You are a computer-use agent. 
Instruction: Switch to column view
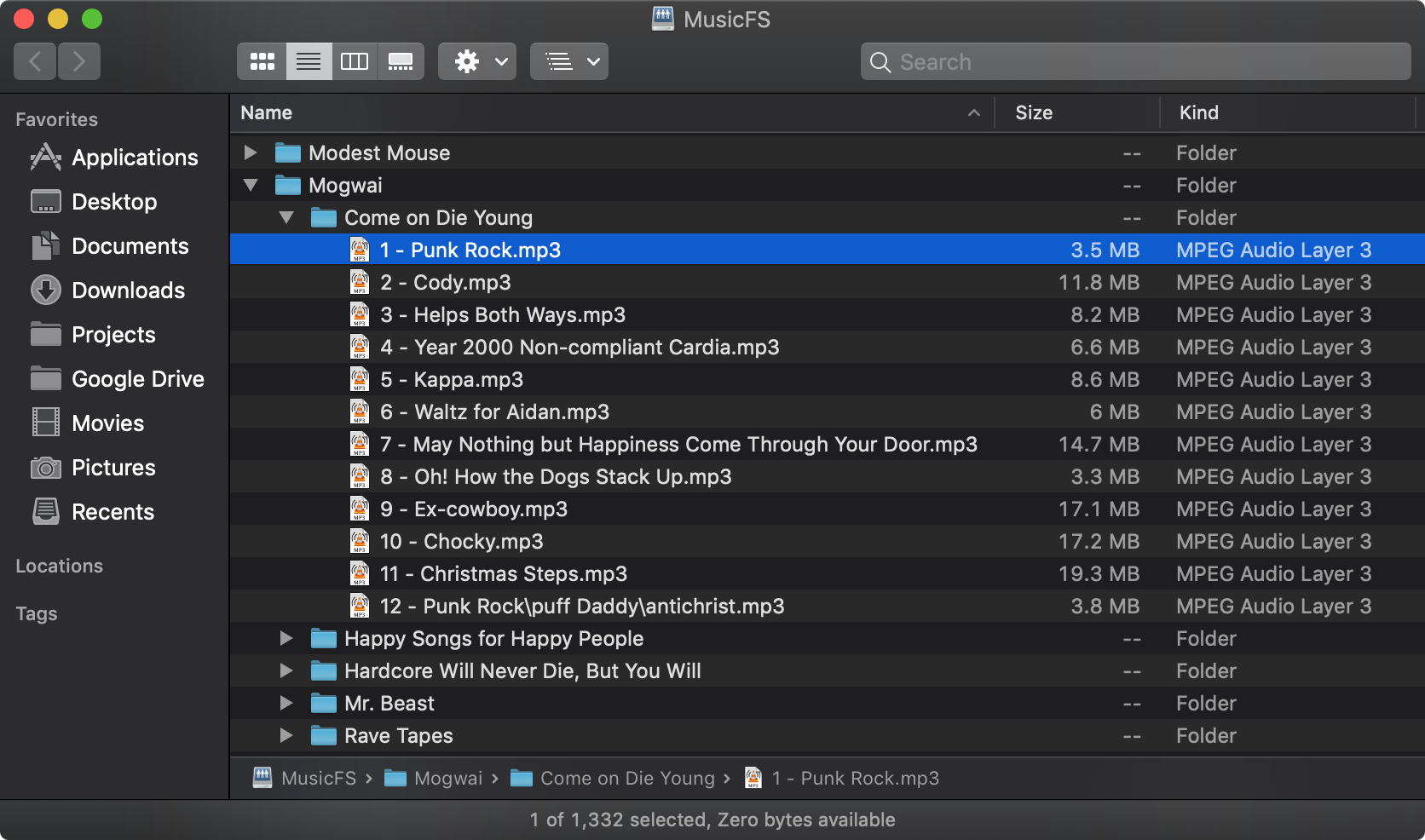tap(355, 61)
